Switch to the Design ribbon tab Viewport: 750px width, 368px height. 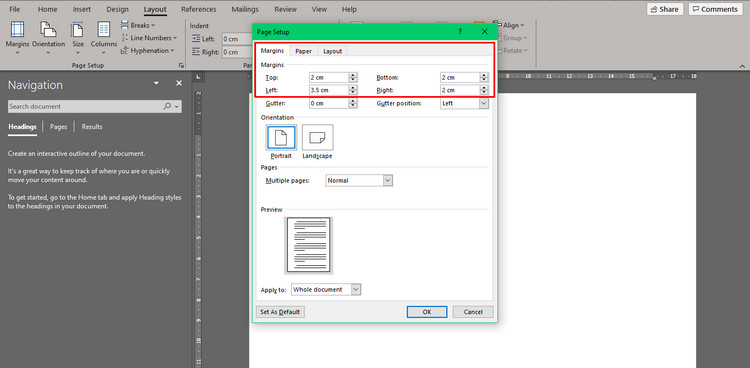(x=117, y=9)
